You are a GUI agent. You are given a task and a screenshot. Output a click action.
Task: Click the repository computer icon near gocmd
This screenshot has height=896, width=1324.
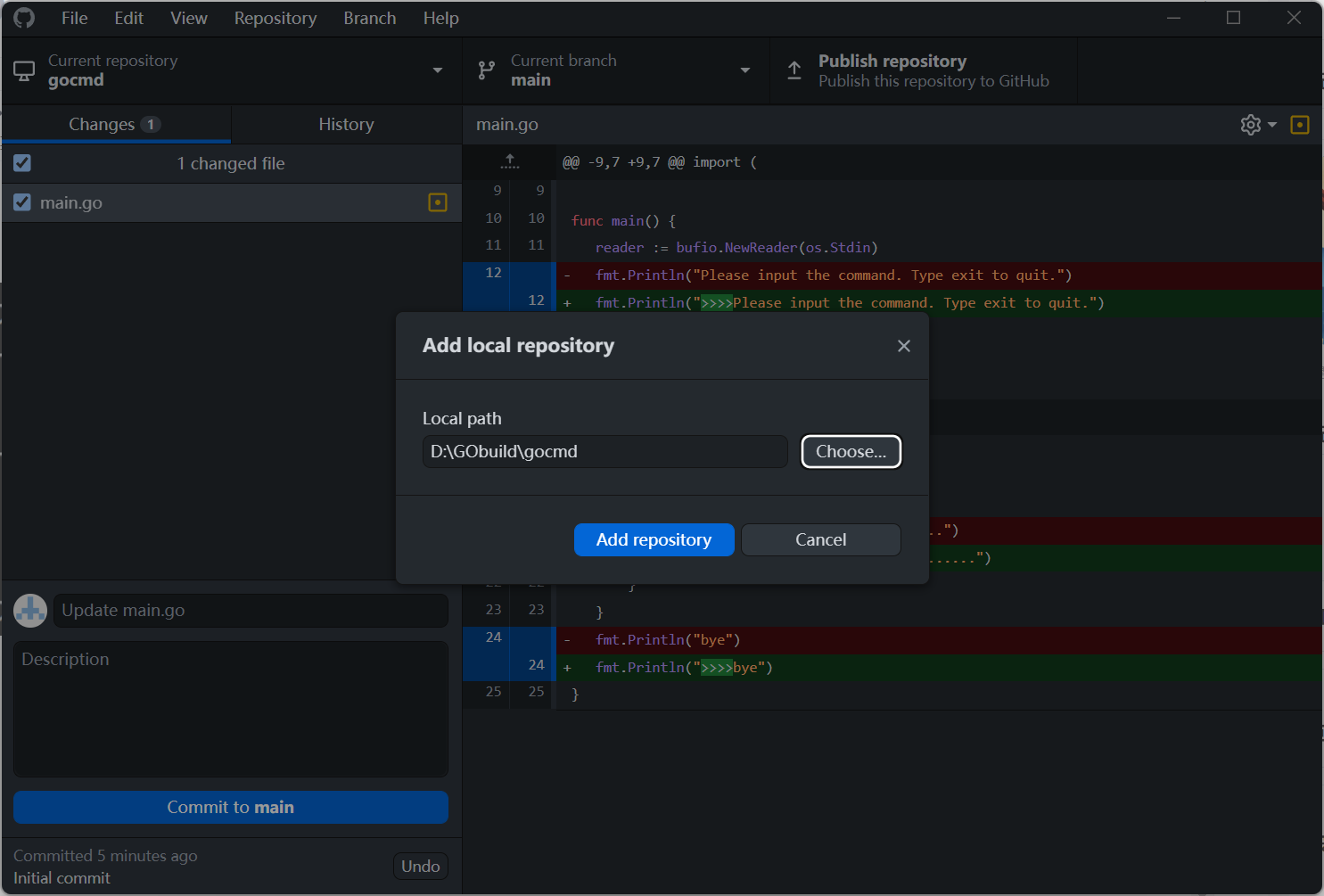(x=24, y=70)
